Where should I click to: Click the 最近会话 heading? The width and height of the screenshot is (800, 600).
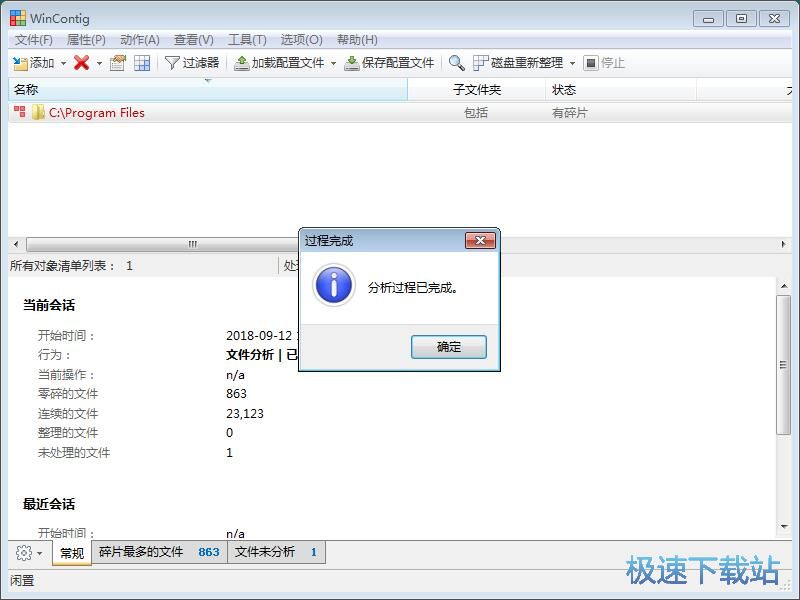point(49,504)
